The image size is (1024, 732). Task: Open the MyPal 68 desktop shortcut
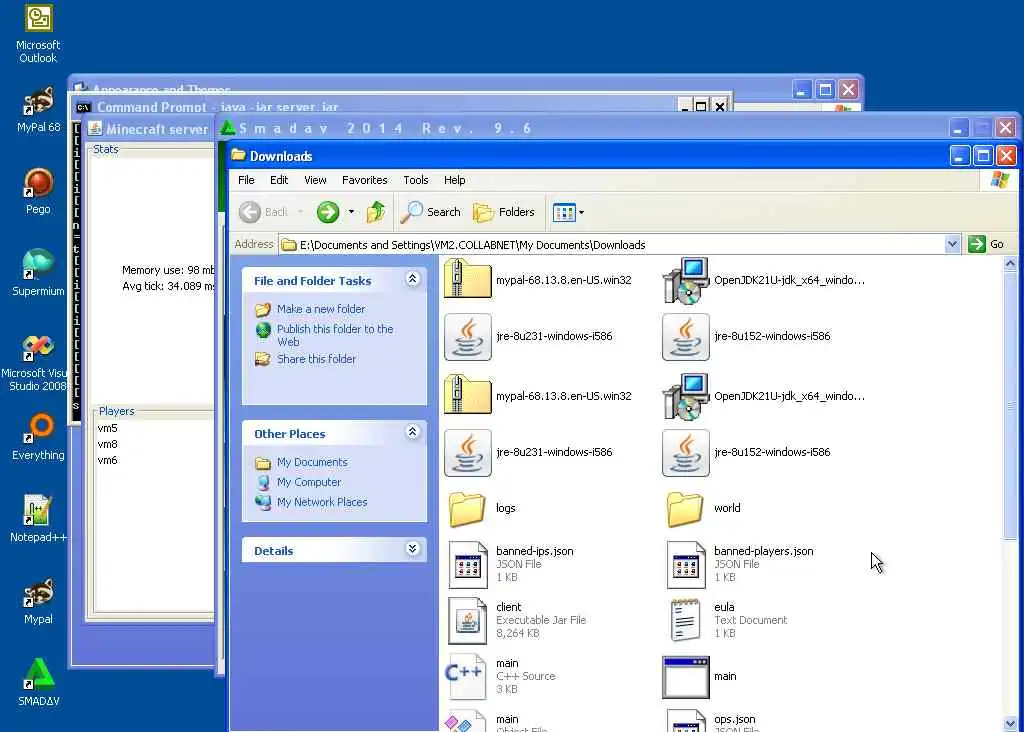[38, 110]
